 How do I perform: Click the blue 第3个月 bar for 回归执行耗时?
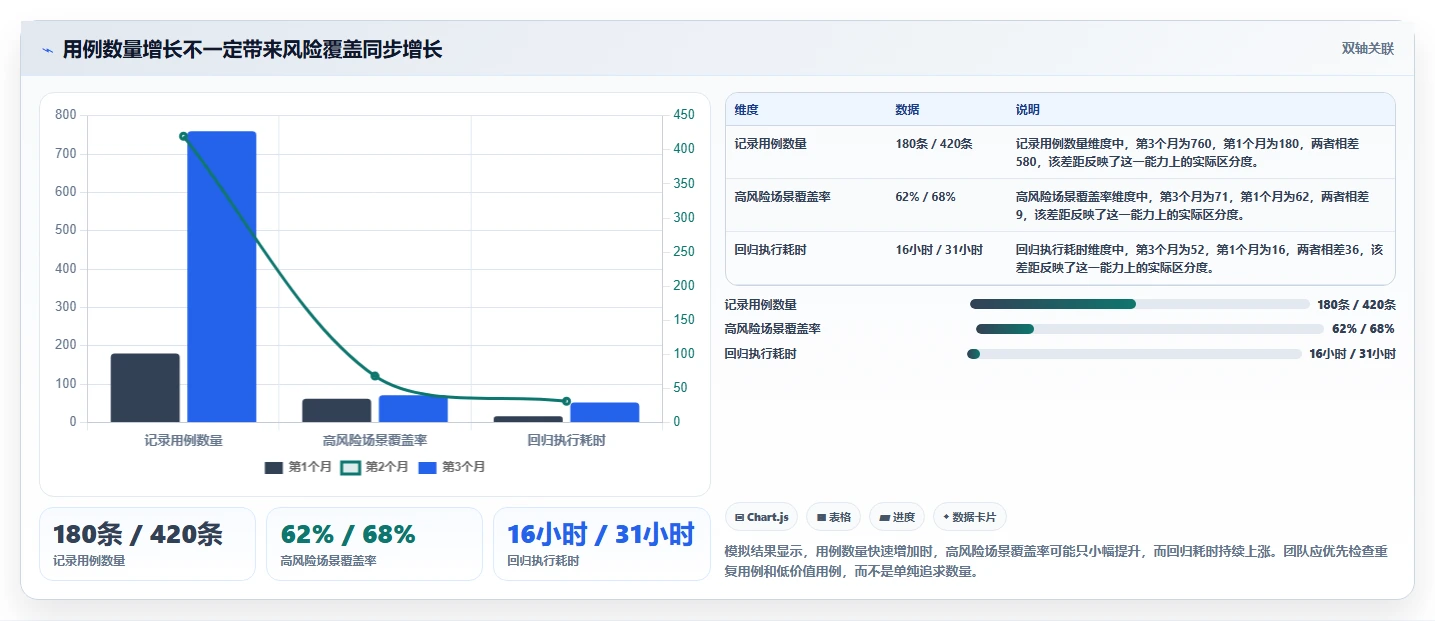tap(605, 412)
